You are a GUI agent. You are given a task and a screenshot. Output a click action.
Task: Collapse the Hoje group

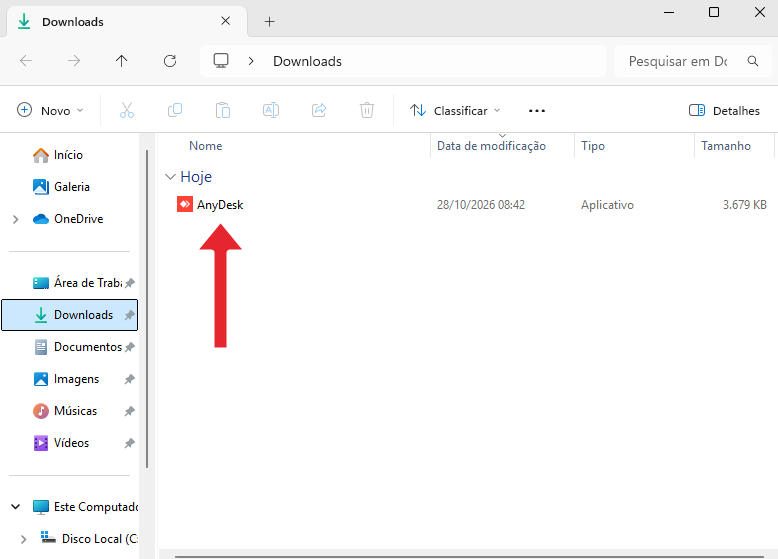(170, 177)
